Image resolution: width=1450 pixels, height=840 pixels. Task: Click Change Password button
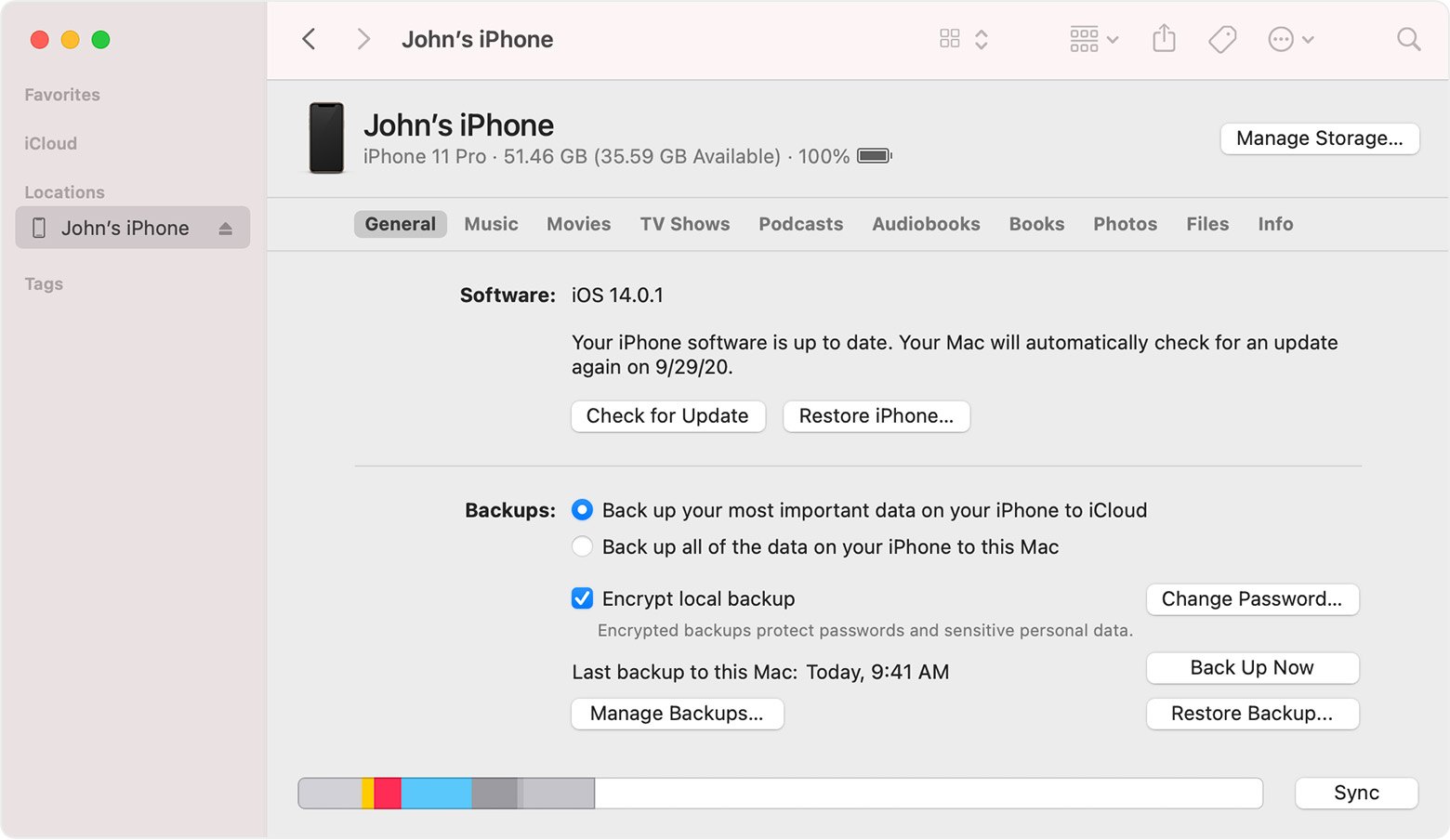[1252, 599]
